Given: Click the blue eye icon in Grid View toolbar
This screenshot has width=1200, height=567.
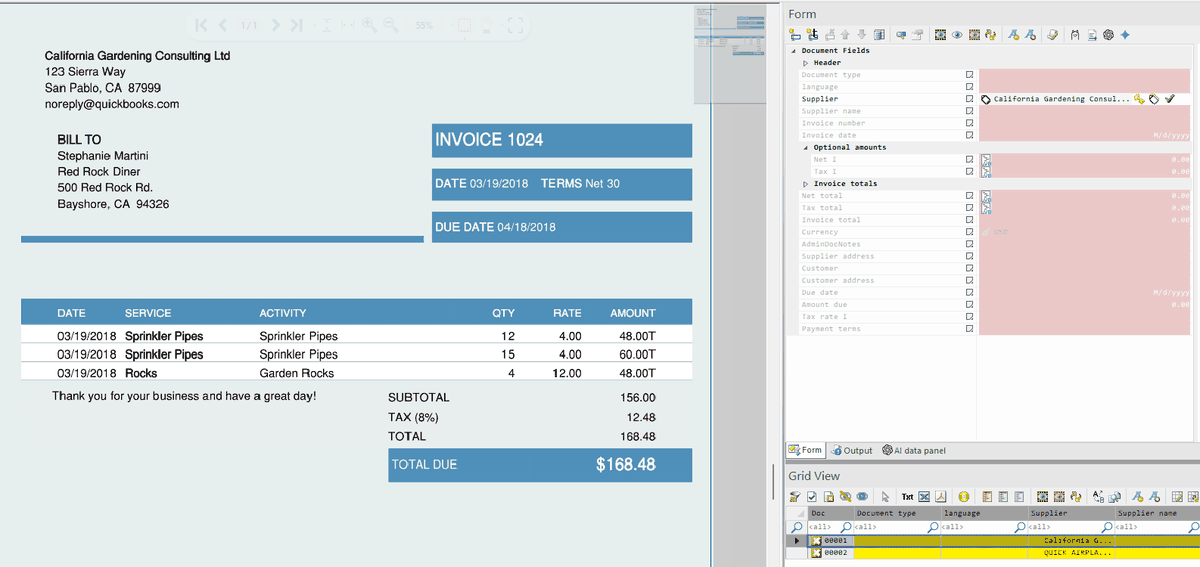Looking at the screenshot, I should coord(862,497).
